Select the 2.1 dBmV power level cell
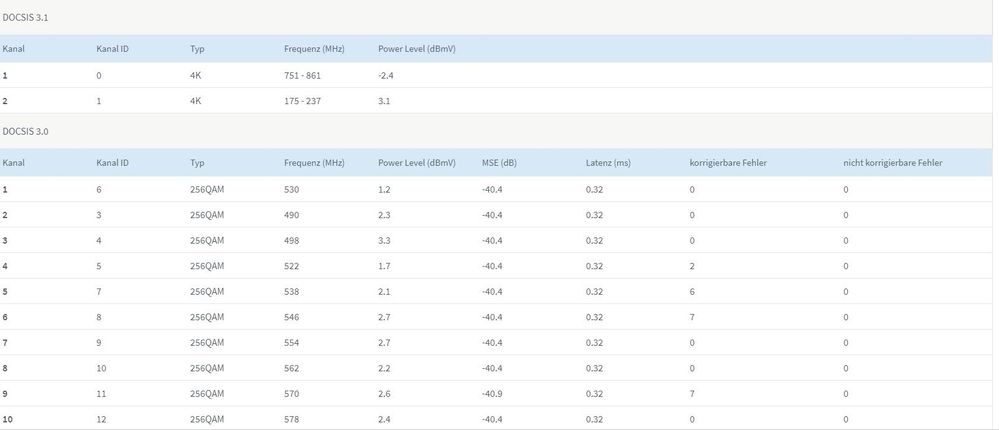999x430 pixels. pos(385,291)
